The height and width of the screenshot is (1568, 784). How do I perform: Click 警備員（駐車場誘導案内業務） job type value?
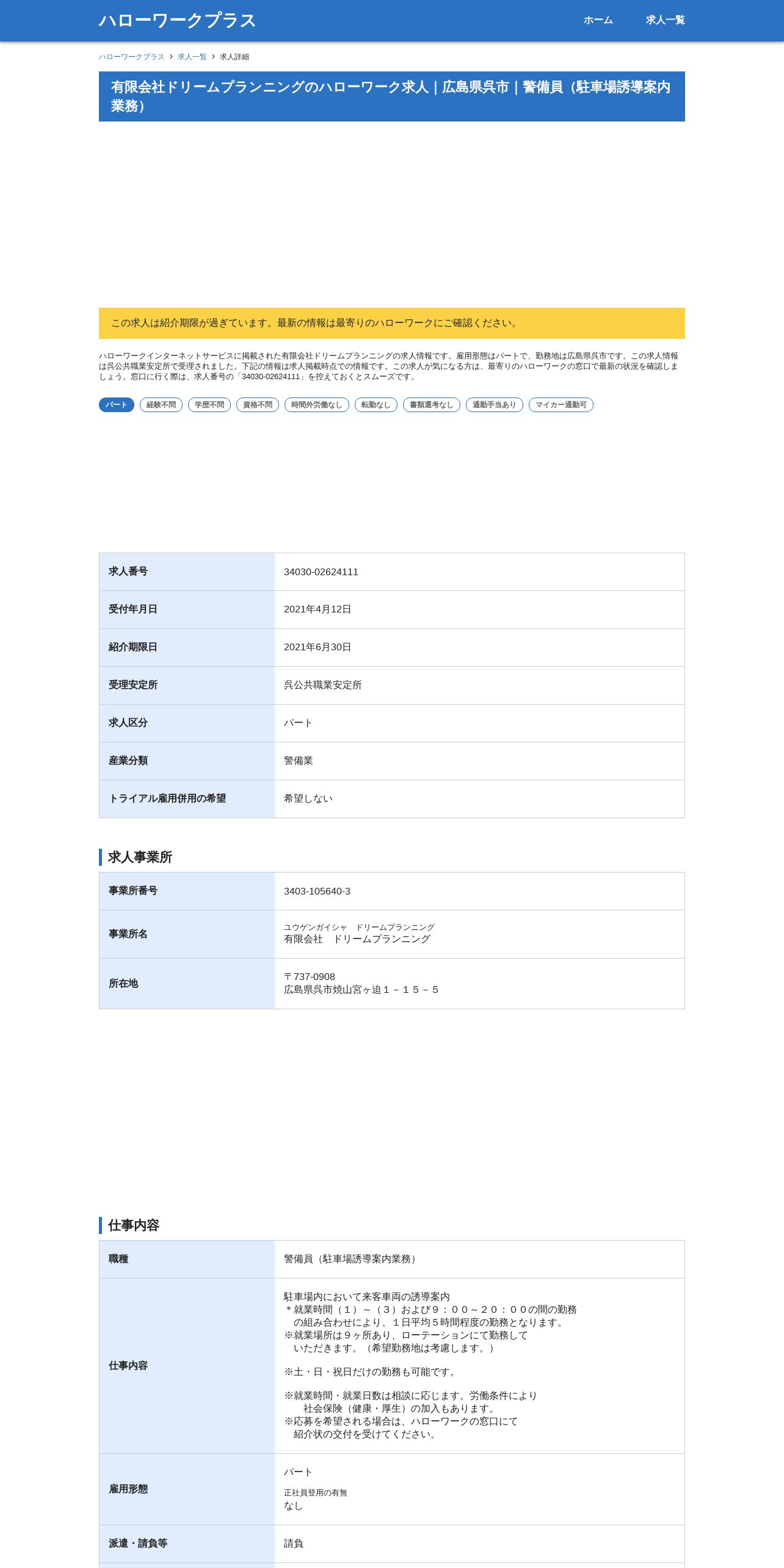coord(352,1259)
